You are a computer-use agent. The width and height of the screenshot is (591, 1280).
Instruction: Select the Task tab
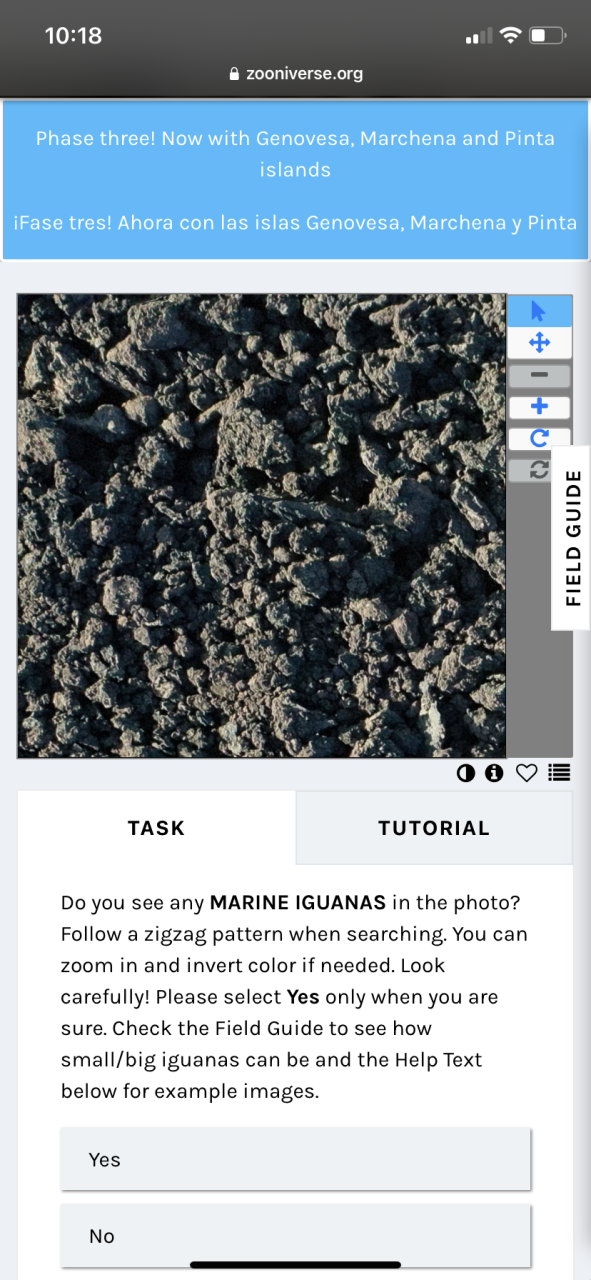point(156,828)
